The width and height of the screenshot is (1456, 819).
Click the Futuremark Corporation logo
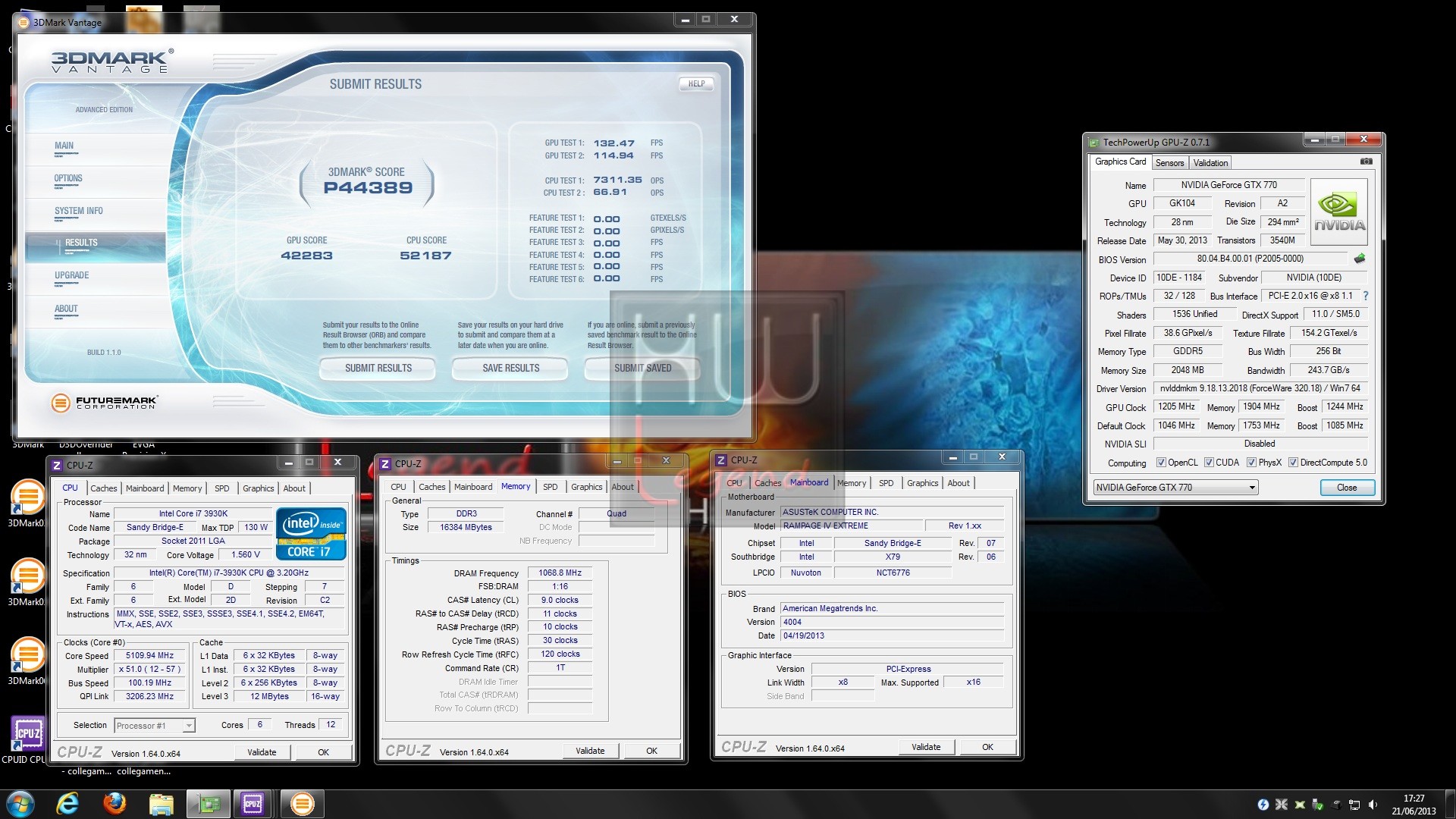click(105, 403)
